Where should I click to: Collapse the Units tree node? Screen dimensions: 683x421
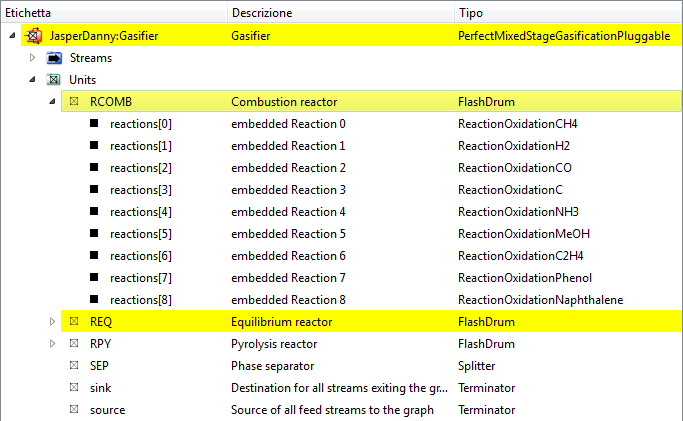(x=33, y=80)
